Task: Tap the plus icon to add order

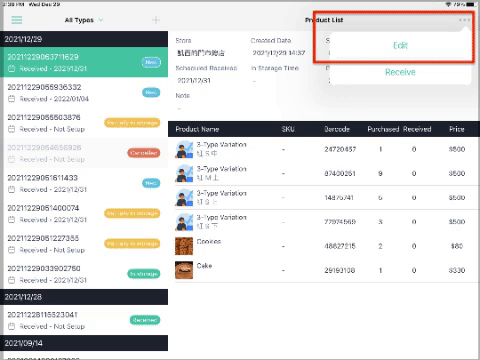Action: pyautogui.click(x=156, y=20)
